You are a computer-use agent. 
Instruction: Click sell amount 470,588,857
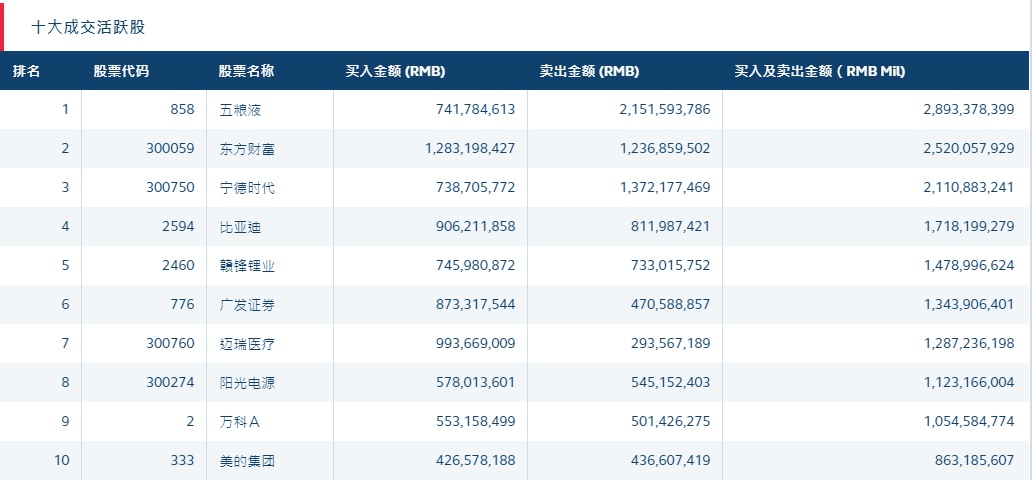tap(671, 304)
